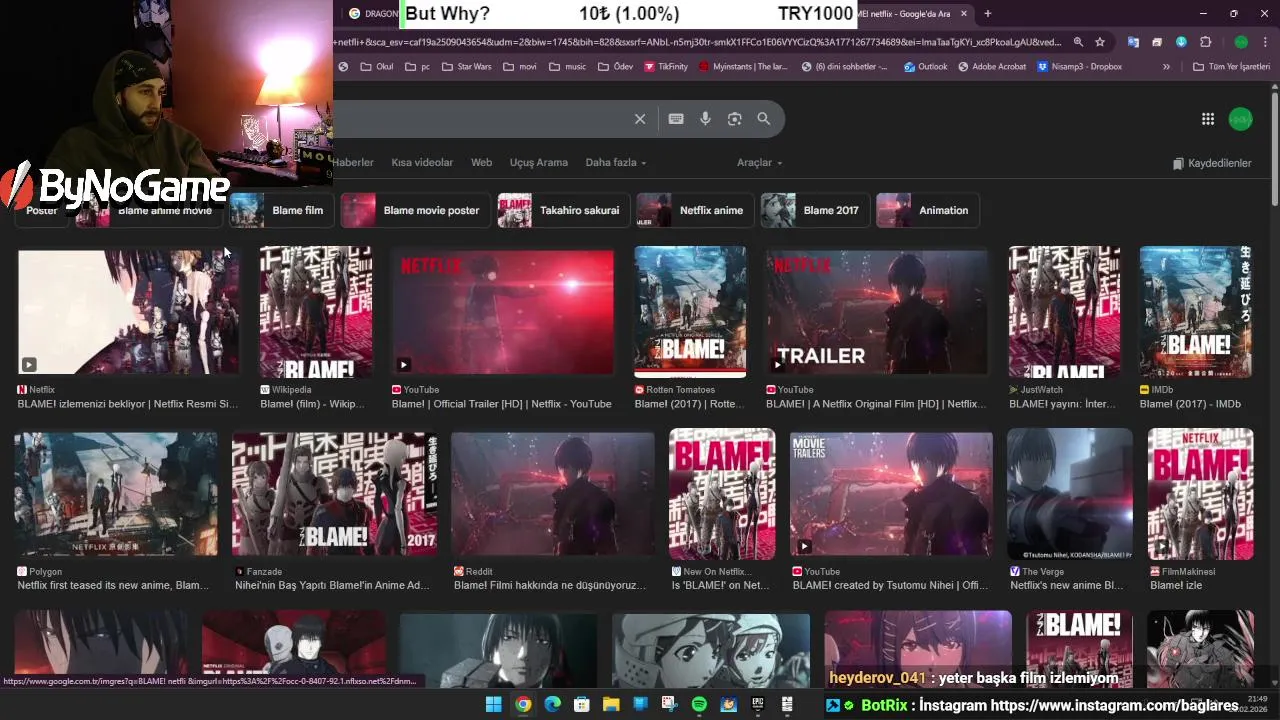Switch to the Web results tab

pyautogui.click(x=481, y=163)
